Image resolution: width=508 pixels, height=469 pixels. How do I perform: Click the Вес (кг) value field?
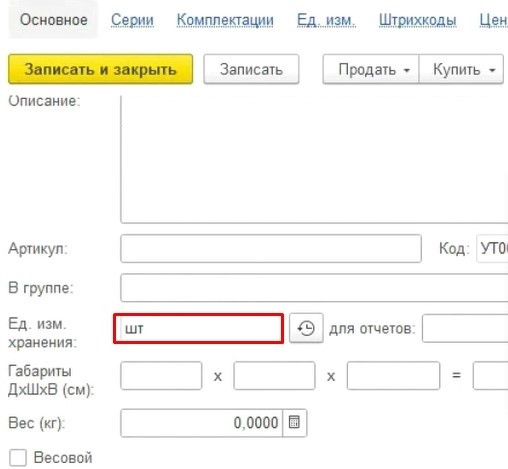pyautogui.click(x=202, y=423)
